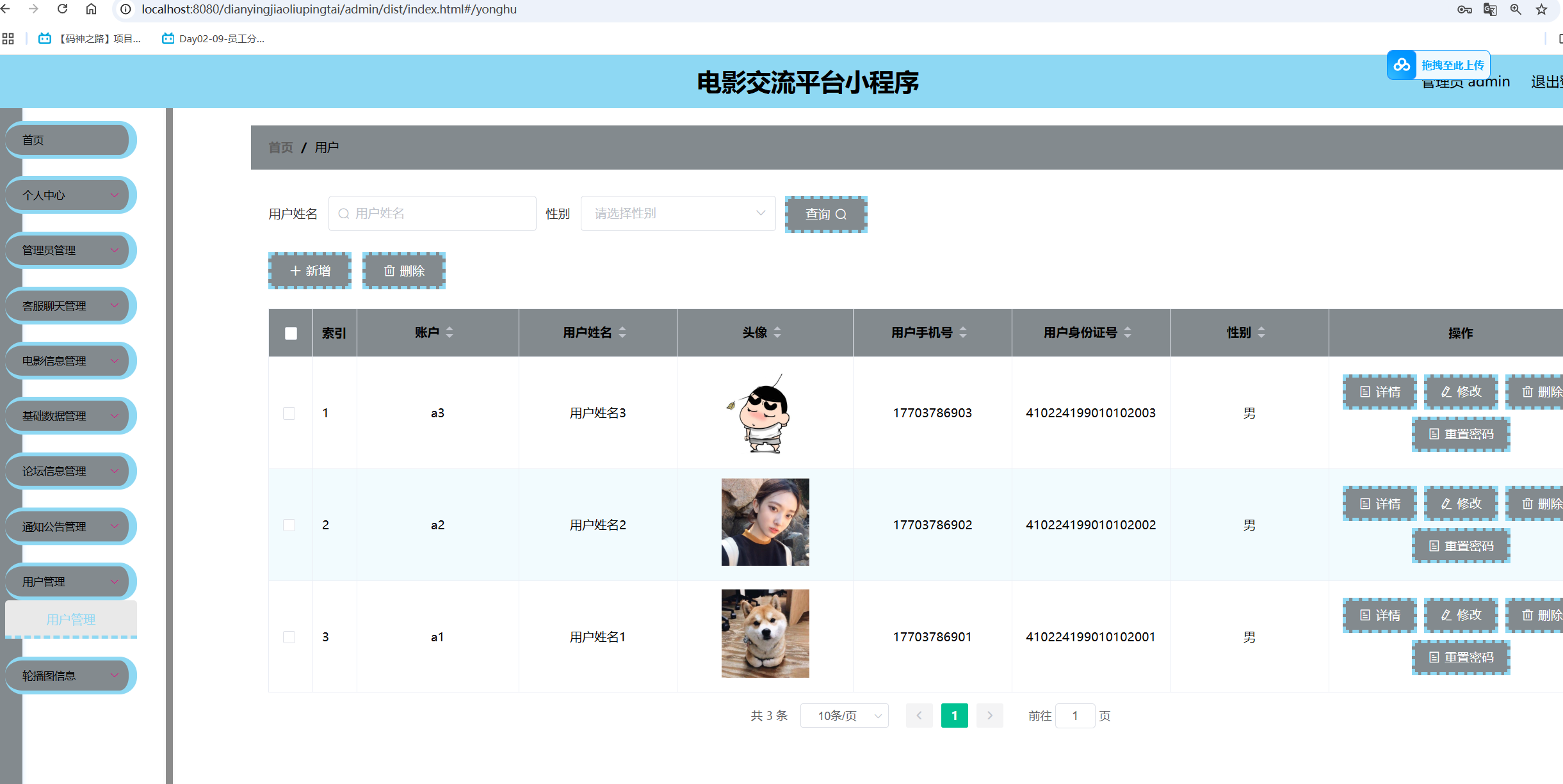Open the Shiba dog avatar for a1

765,634
